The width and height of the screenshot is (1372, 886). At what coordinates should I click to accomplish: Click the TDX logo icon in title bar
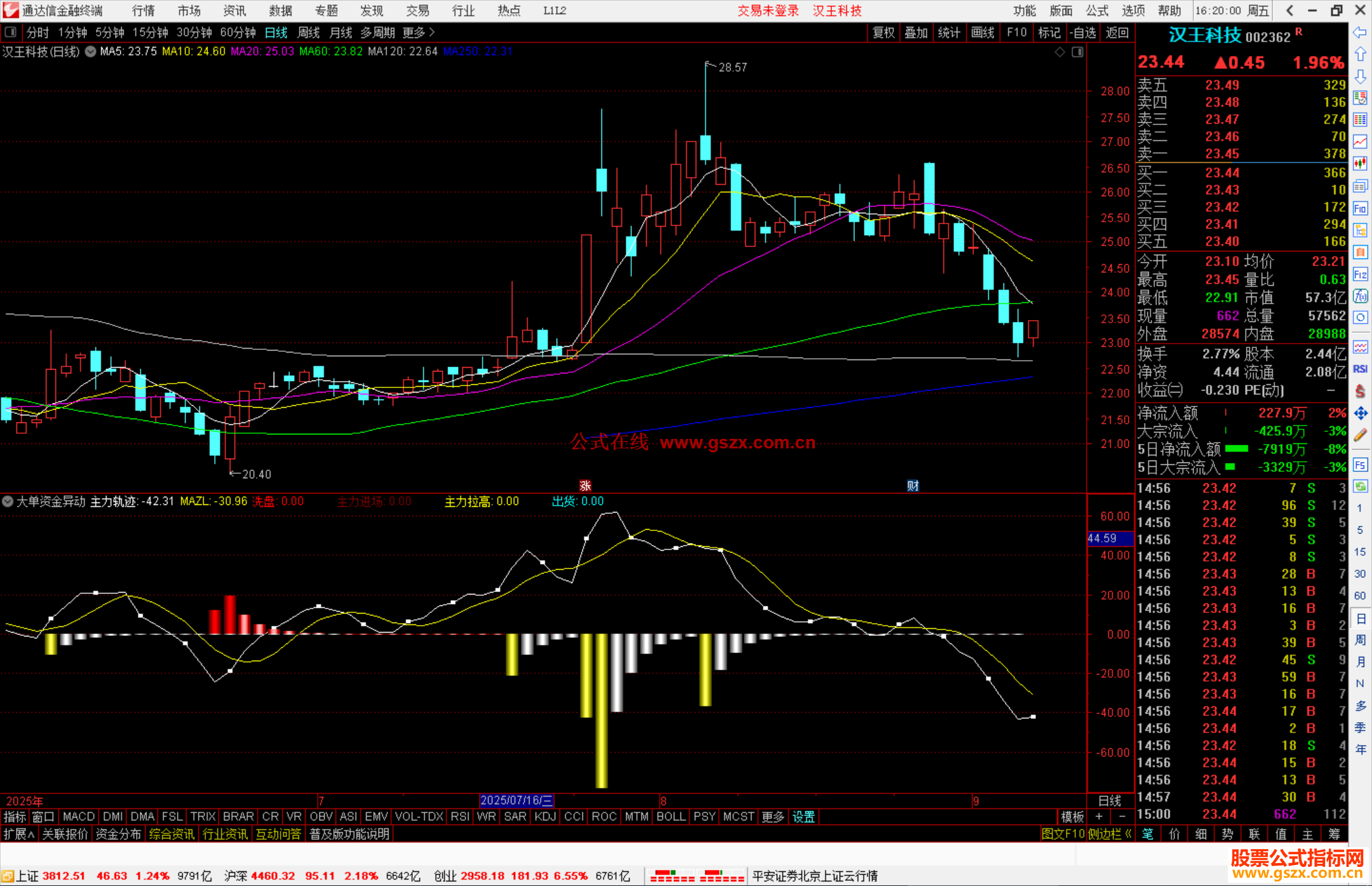click(x=11, y=10)
